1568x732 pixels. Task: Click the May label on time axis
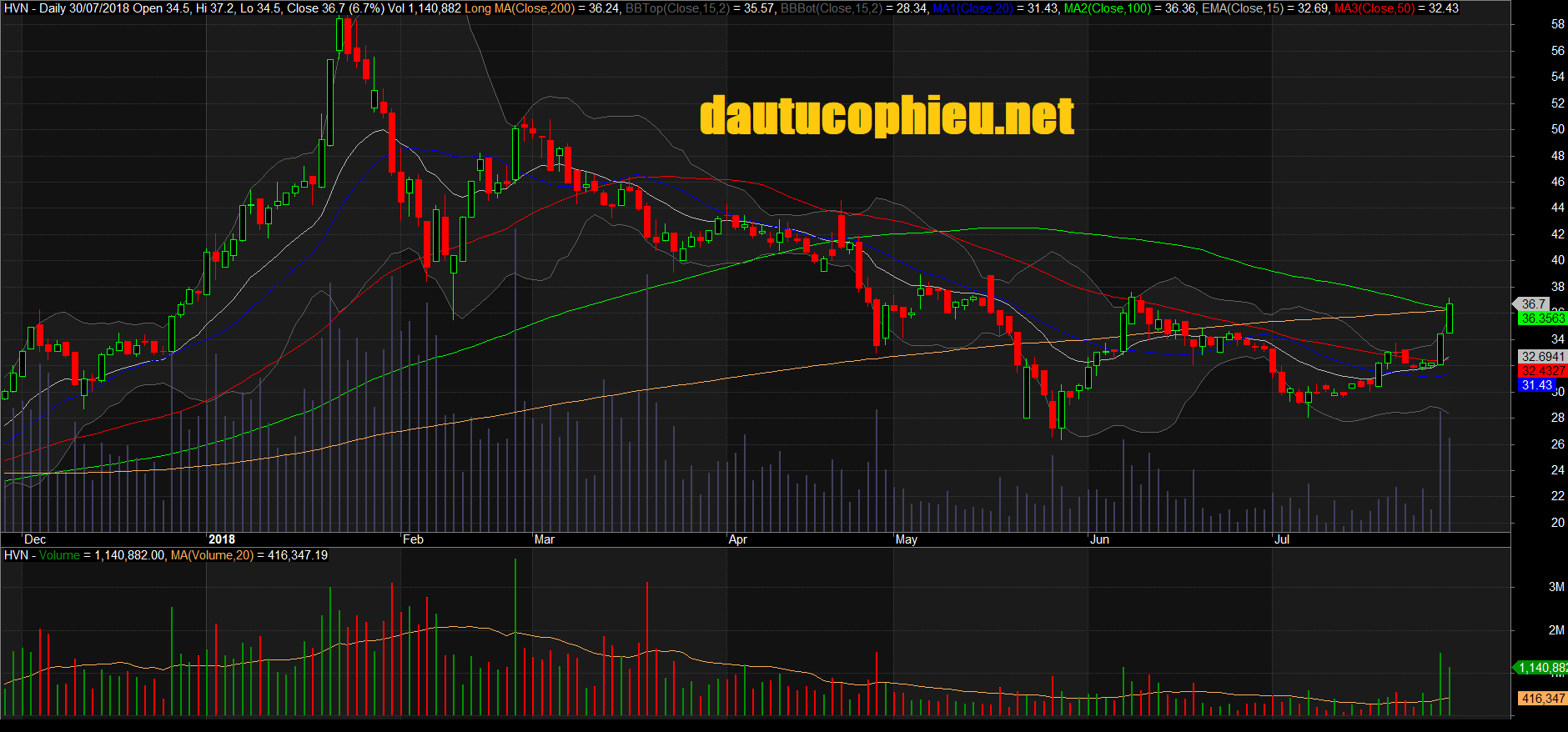coord(906,539)
